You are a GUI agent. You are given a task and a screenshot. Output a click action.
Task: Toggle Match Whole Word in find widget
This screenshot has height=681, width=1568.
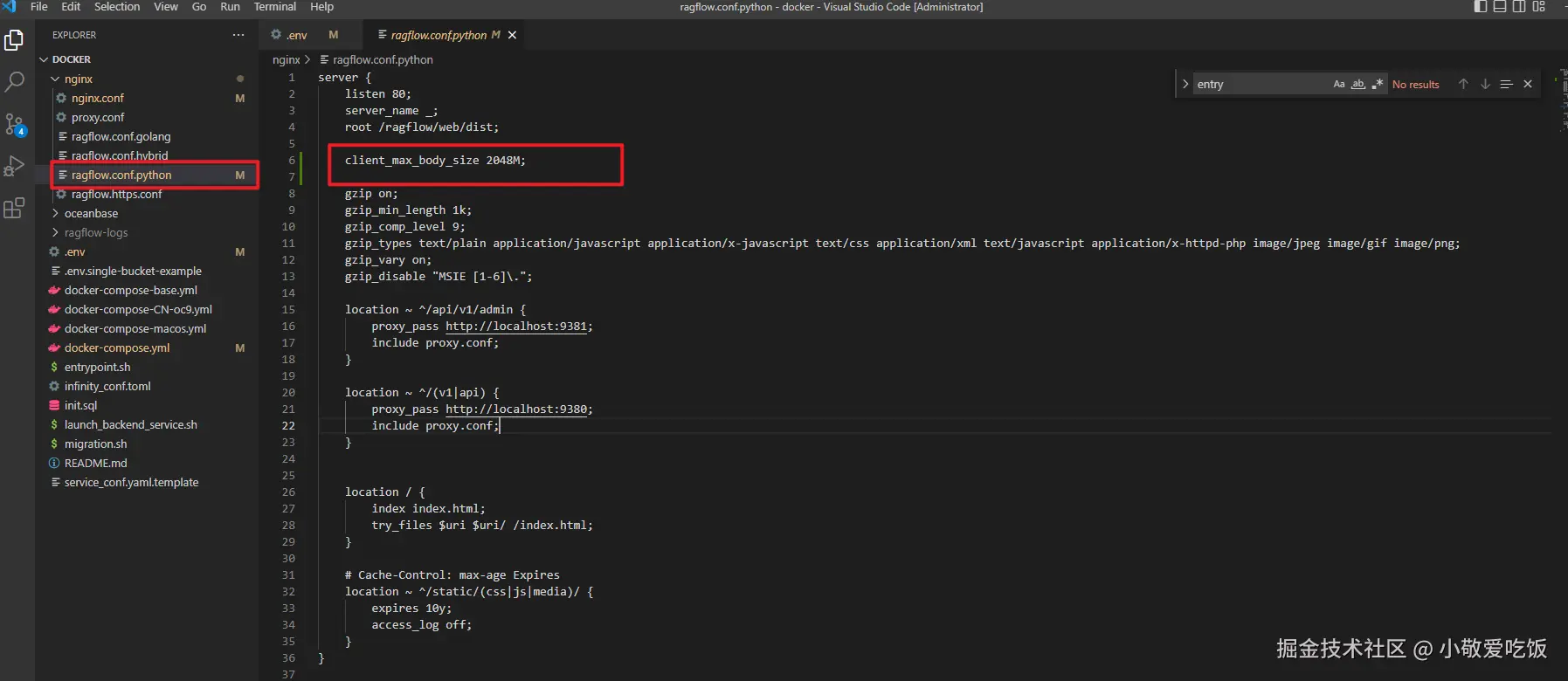(x=1357, y=84)
